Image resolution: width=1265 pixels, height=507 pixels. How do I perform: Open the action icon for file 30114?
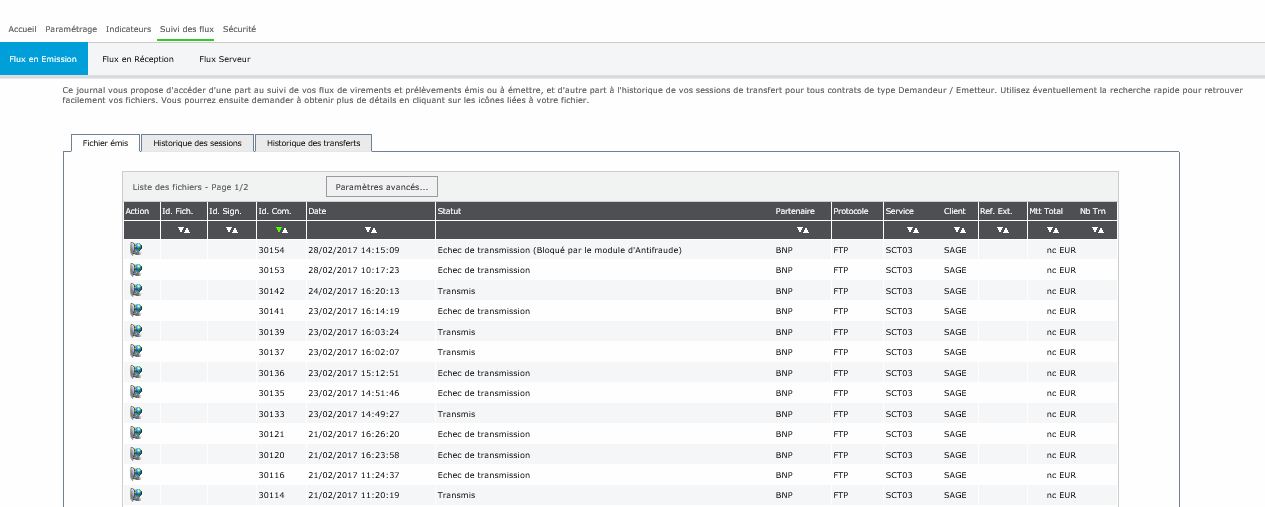tap(135, 495)
